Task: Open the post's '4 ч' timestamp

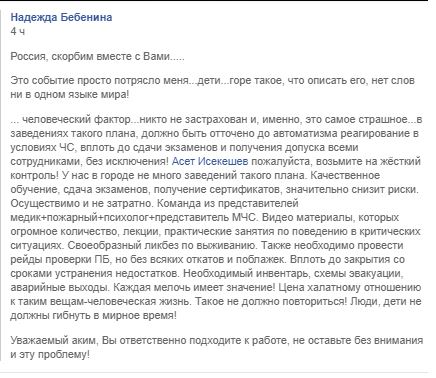Action: point(18,32)
